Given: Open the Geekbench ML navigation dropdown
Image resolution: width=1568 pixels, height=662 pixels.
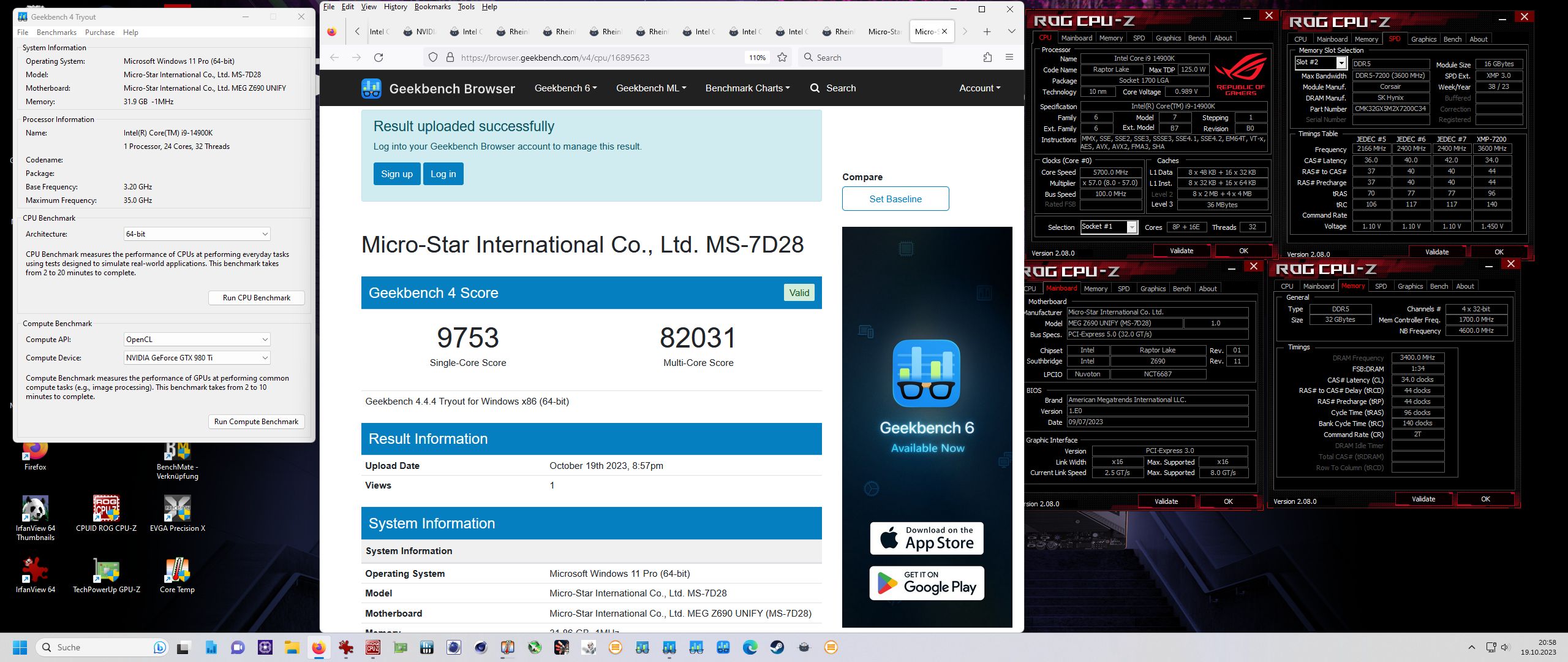Looking at the screenshot, I should pos(651,88).
